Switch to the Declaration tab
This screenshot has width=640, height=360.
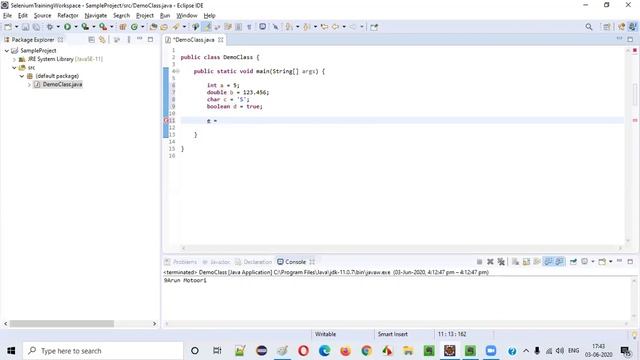(253, 262)
